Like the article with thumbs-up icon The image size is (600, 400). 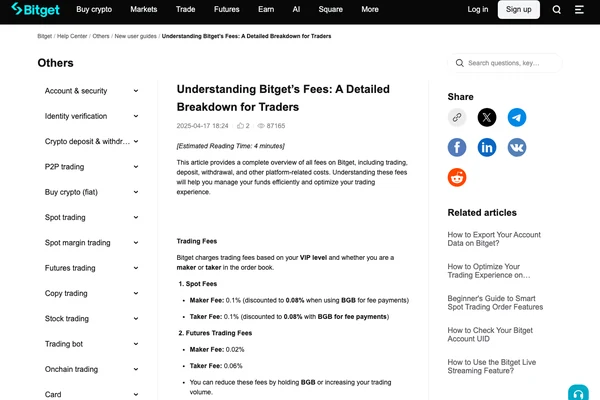[x=240, y=126]
